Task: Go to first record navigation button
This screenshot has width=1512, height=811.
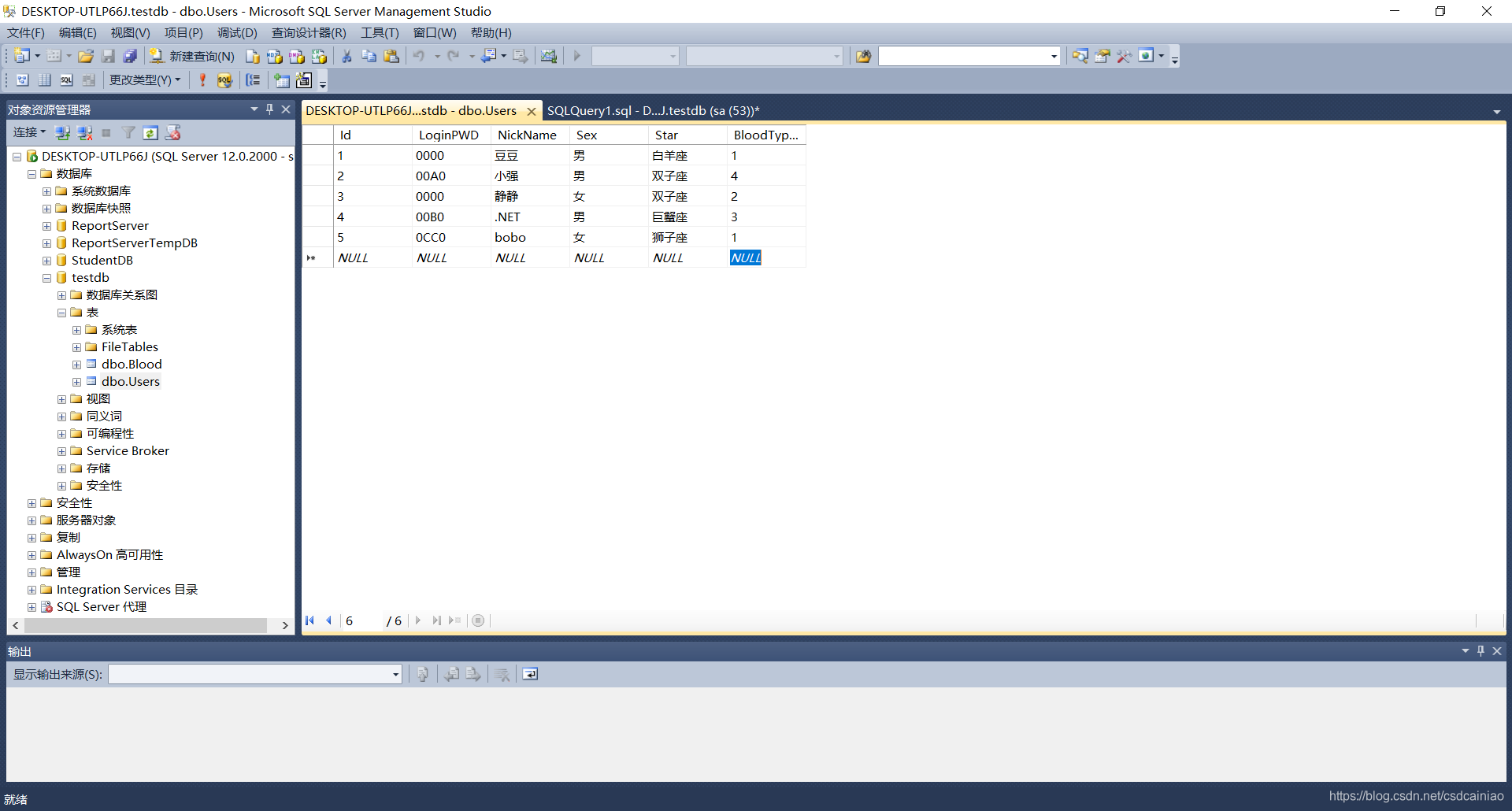Action: (x=310, y=620)
